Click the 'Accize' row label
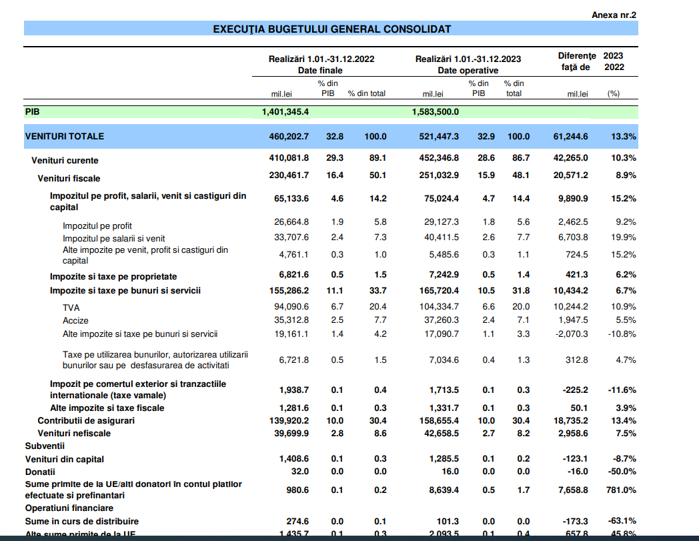 pyautogui.click(x=76, y=320)
